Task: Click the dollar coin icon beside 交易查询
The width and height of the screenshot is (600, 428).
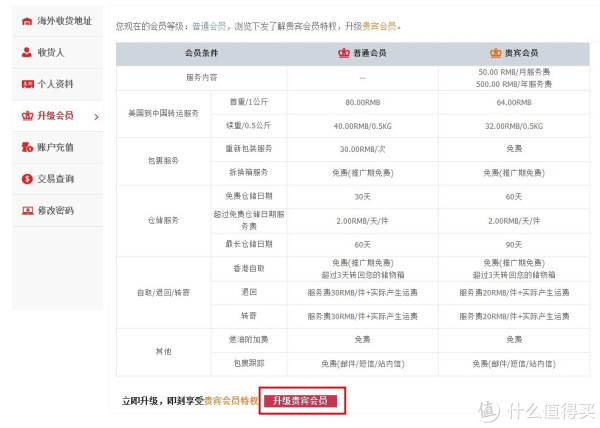Action: click(27, 179)
